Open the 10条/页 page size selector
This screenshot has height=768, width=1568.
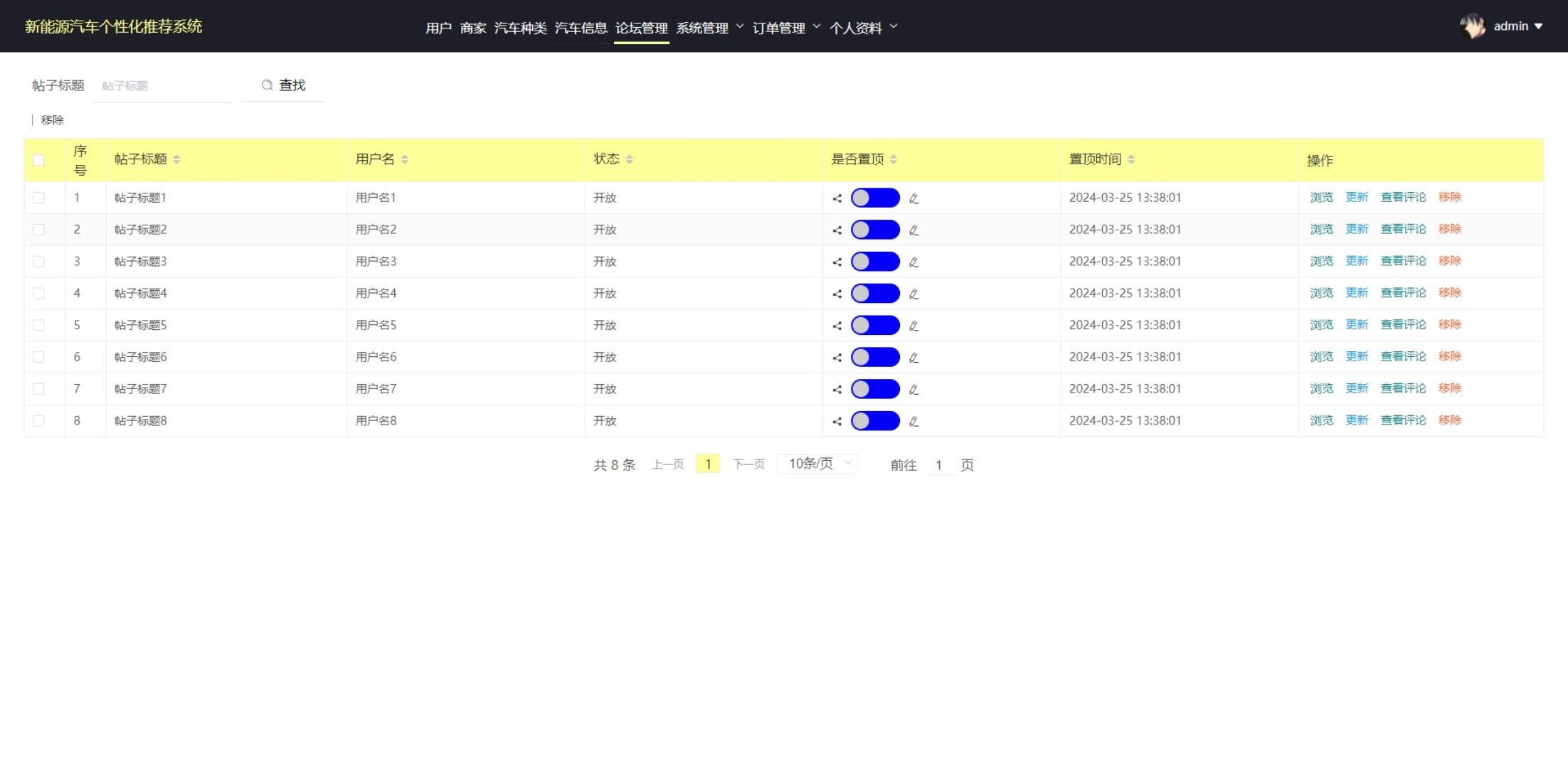point(818,464)
